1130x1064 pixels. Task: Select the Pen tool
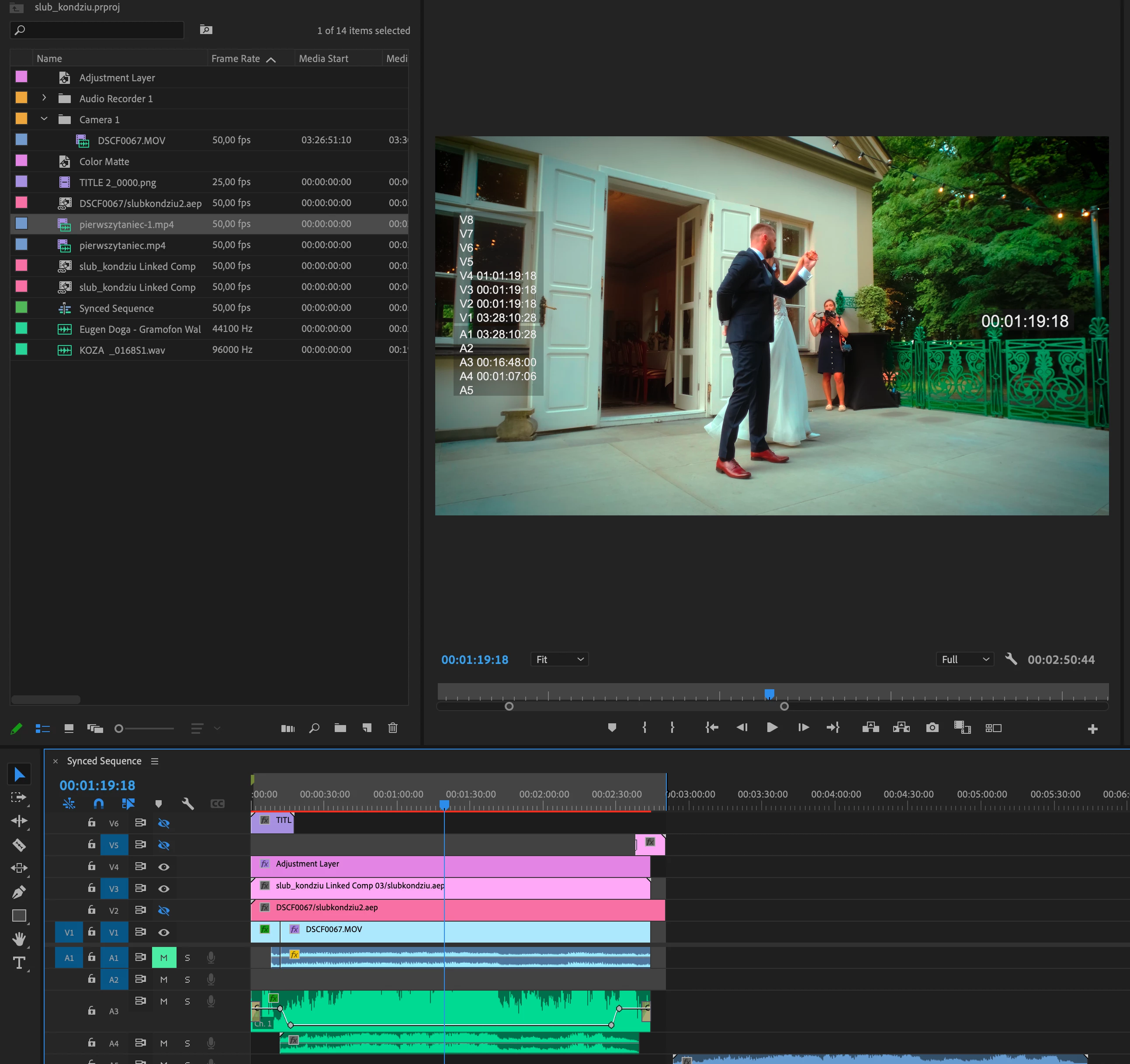click(x=19, y=892)
